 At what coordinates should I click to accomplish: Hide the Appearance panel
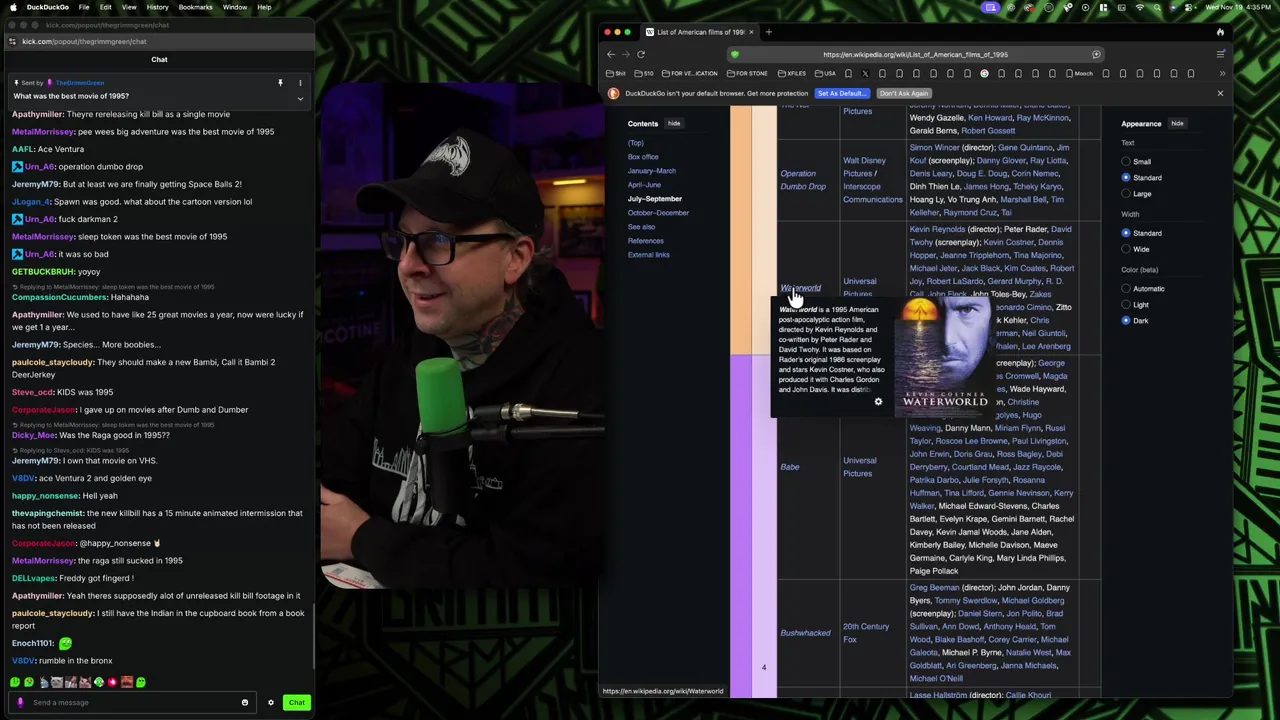[1177, 124]
